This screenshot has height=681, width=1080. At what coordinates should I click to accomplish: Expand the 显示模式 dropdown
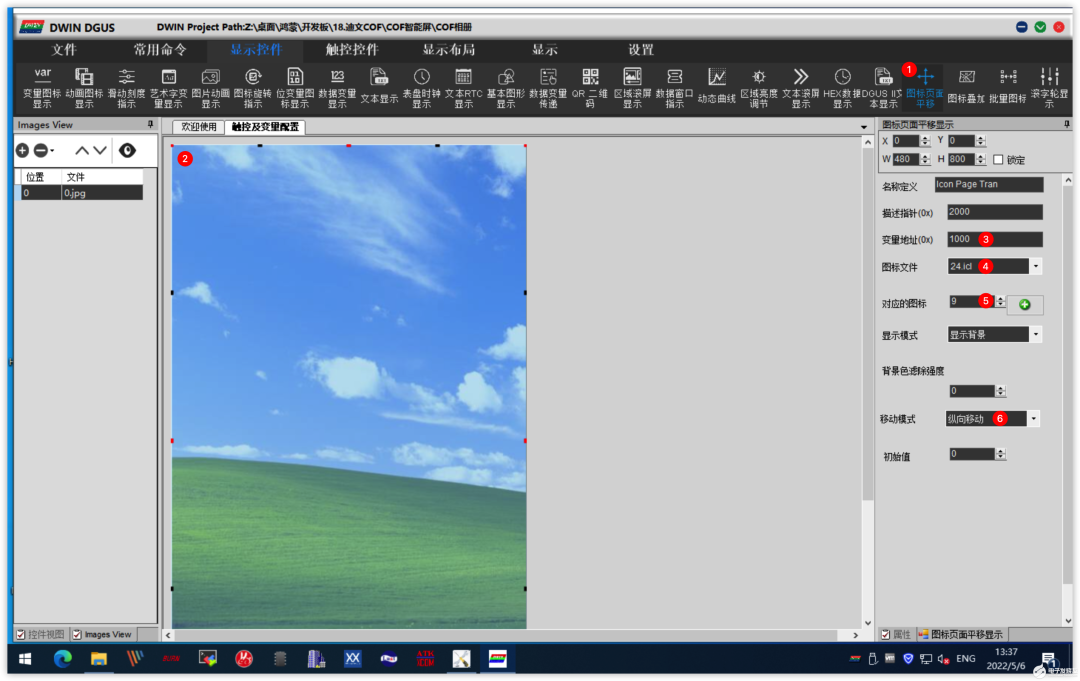coord(1035,335)
